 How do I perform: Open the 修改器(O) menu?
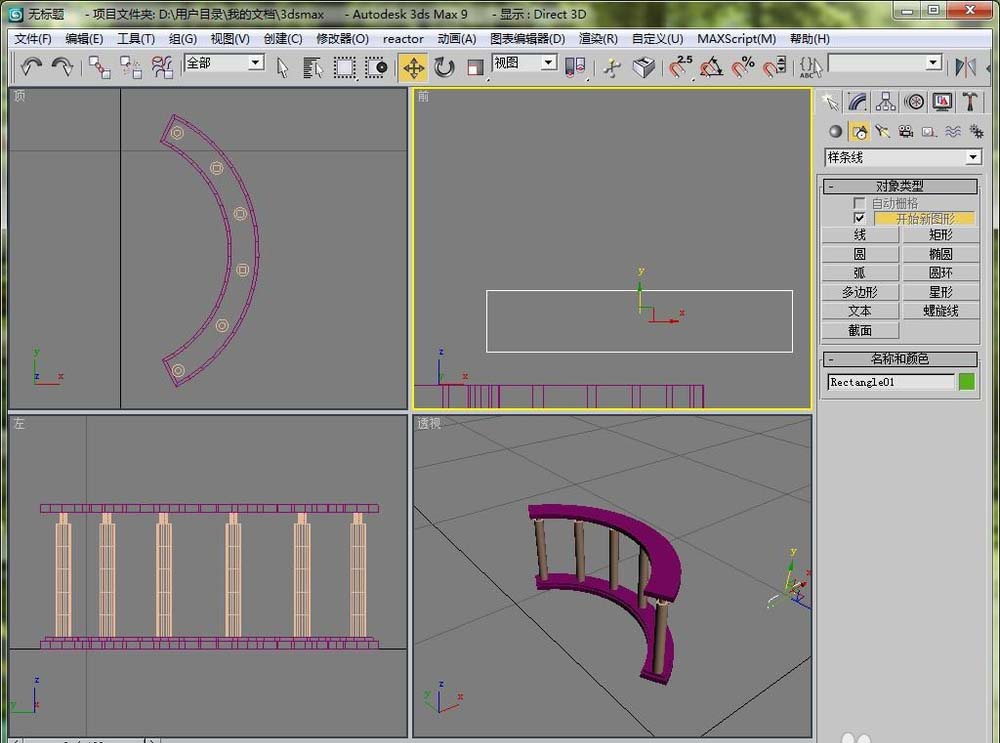pyautogui.click(x=342, y=38)
